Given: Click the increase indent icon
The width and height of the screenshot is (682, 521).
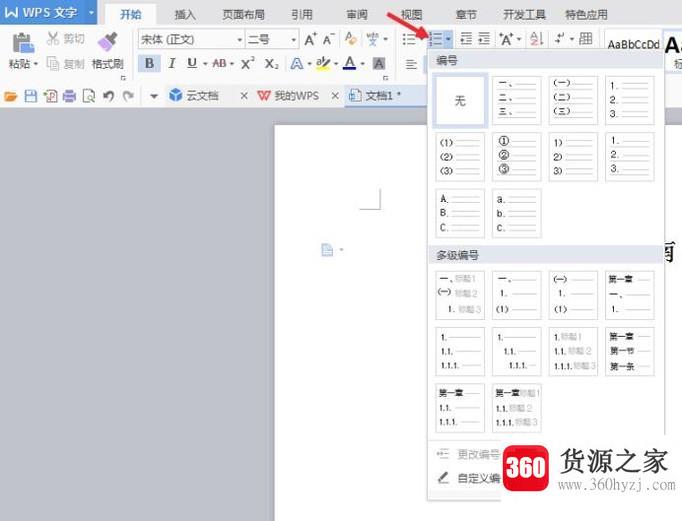Looking at the screenshot, I should tap(484, 39).
